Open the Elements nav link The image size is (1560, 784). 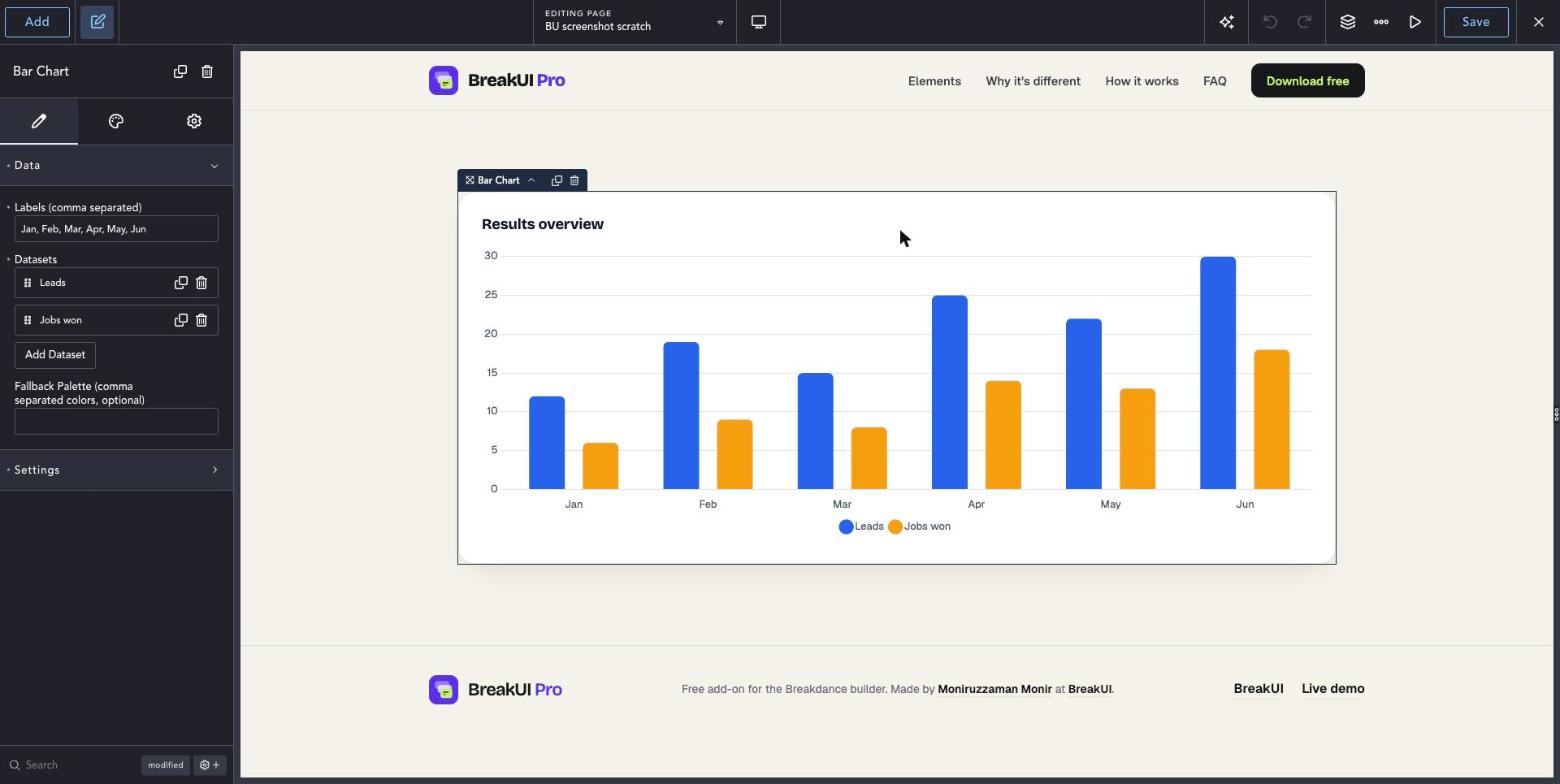coord(934,81)
